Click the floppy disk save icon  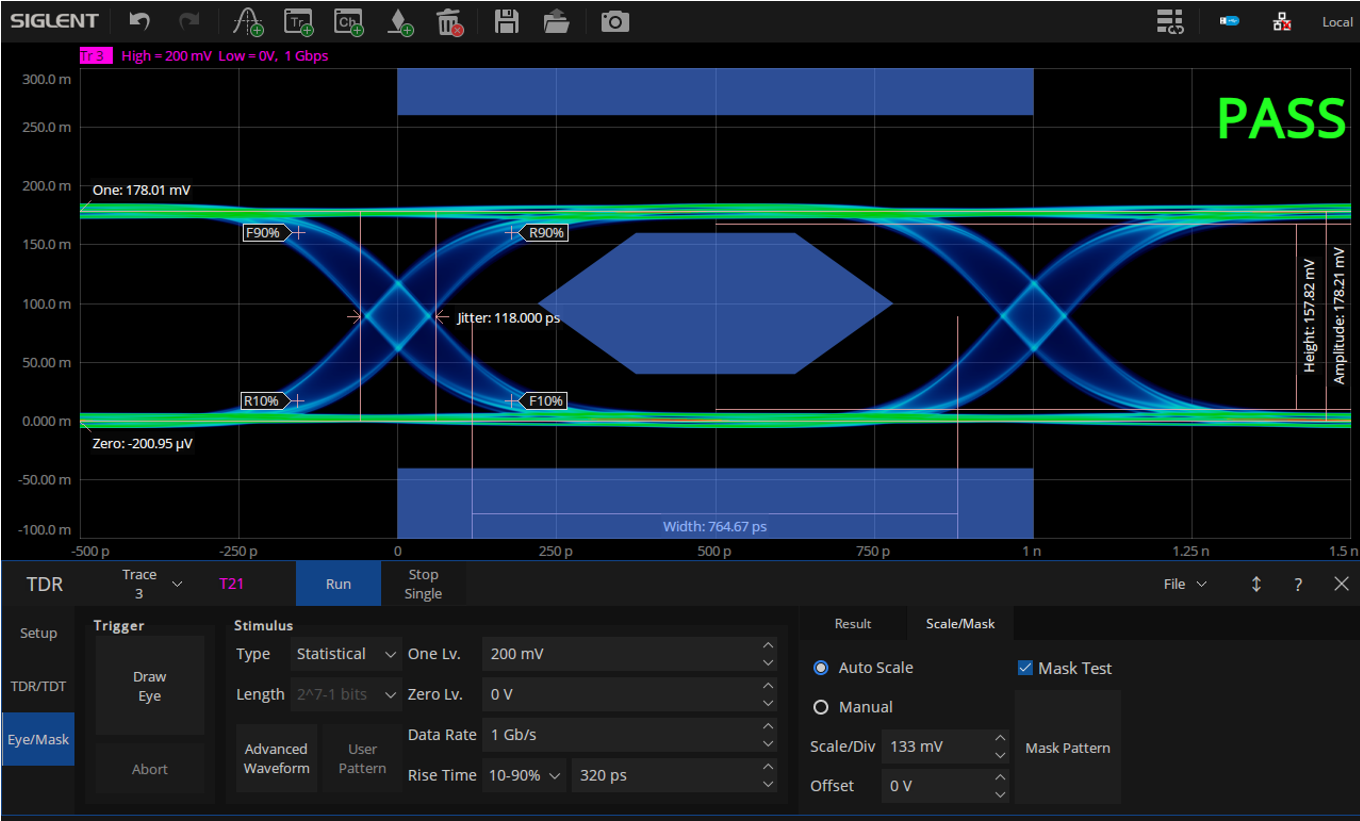(x=507, y=21)
